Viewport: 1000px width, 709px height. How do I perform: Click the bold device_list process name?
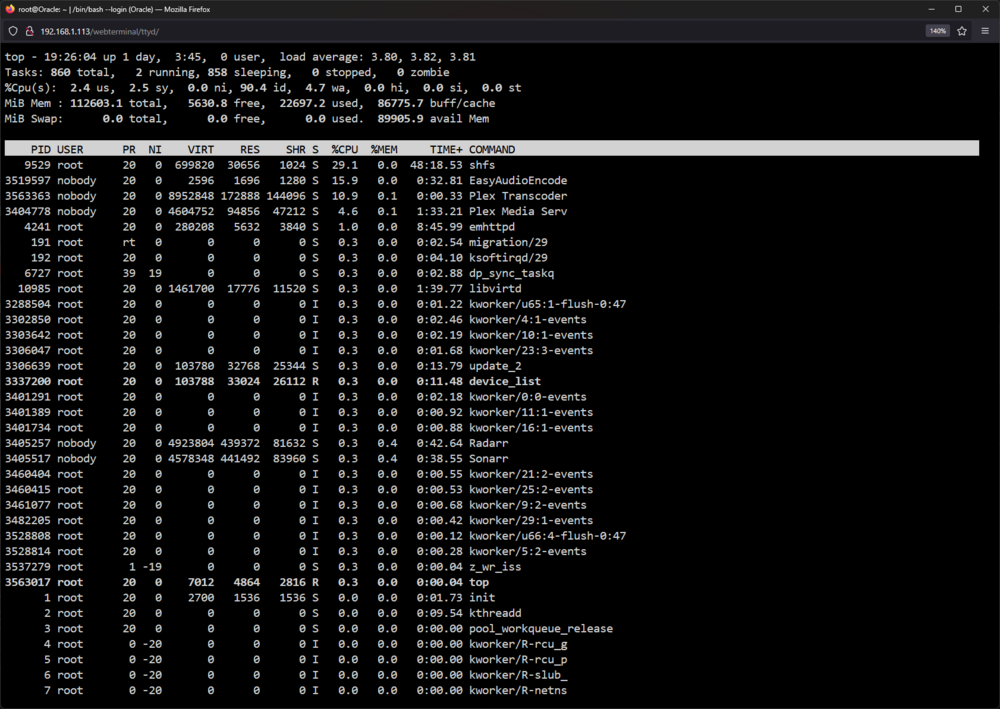coord(504,381)
